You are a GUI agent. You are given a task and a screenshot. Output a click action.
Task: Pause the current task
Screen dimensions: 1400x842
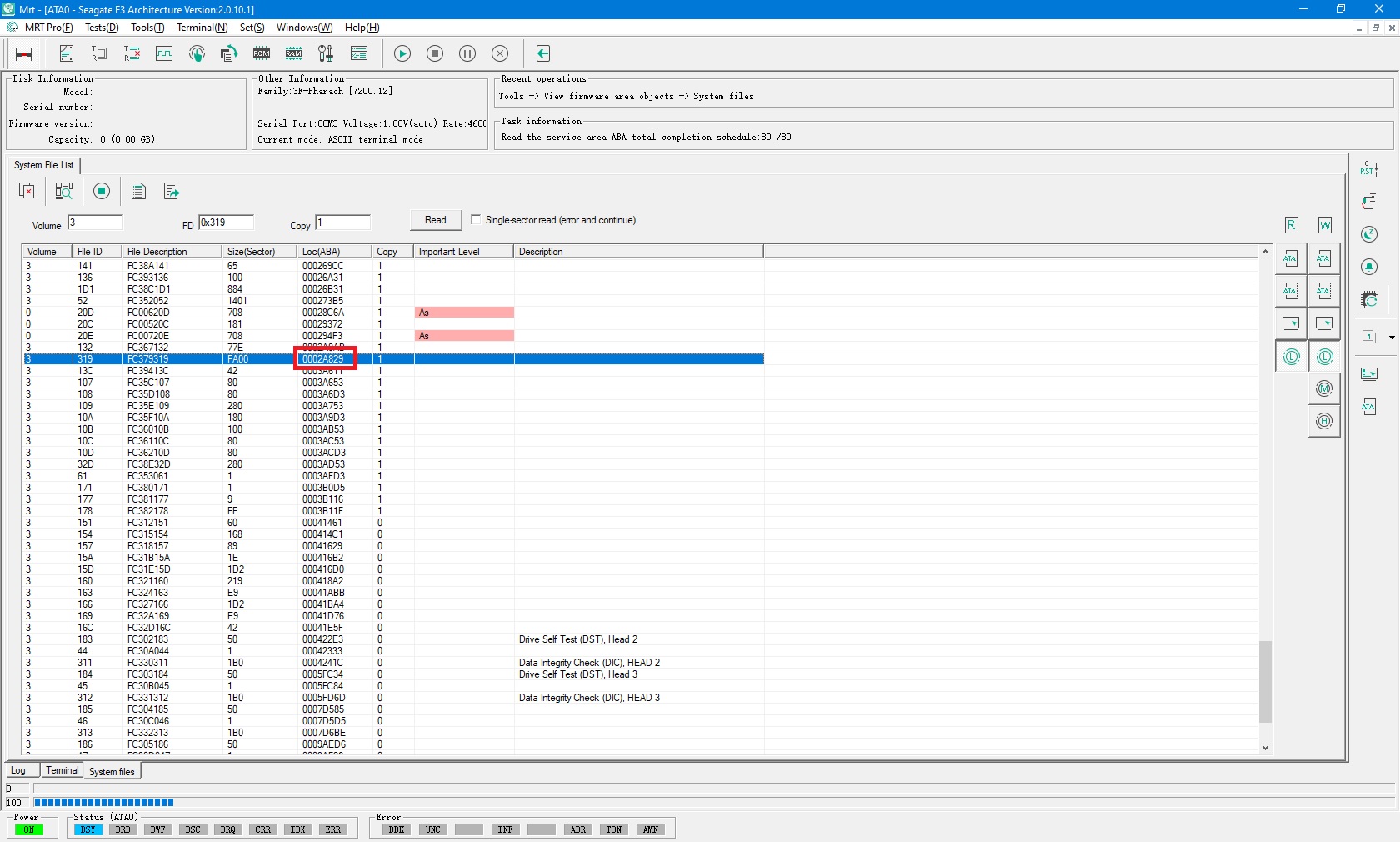(x=467, y=53)
